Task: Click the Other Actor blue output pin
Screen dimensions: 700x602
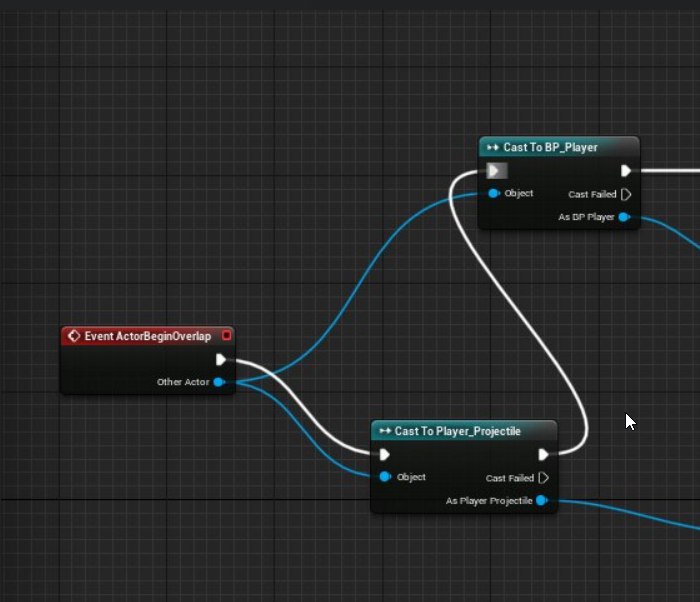Action: pos(219,382)
